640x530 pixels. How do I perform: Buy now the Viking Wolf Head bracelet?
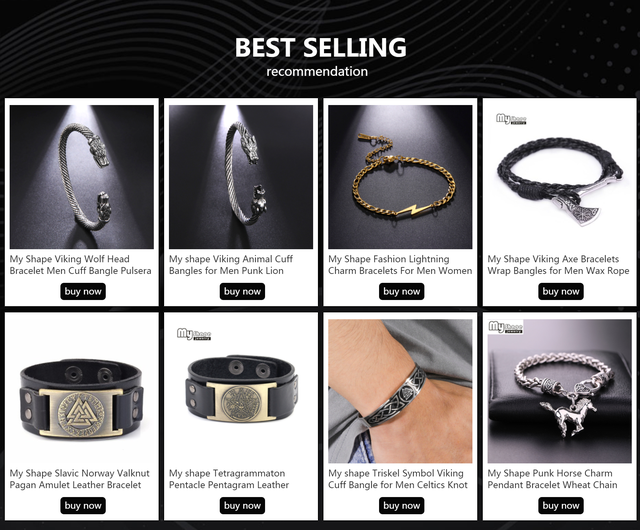(83, 292)
